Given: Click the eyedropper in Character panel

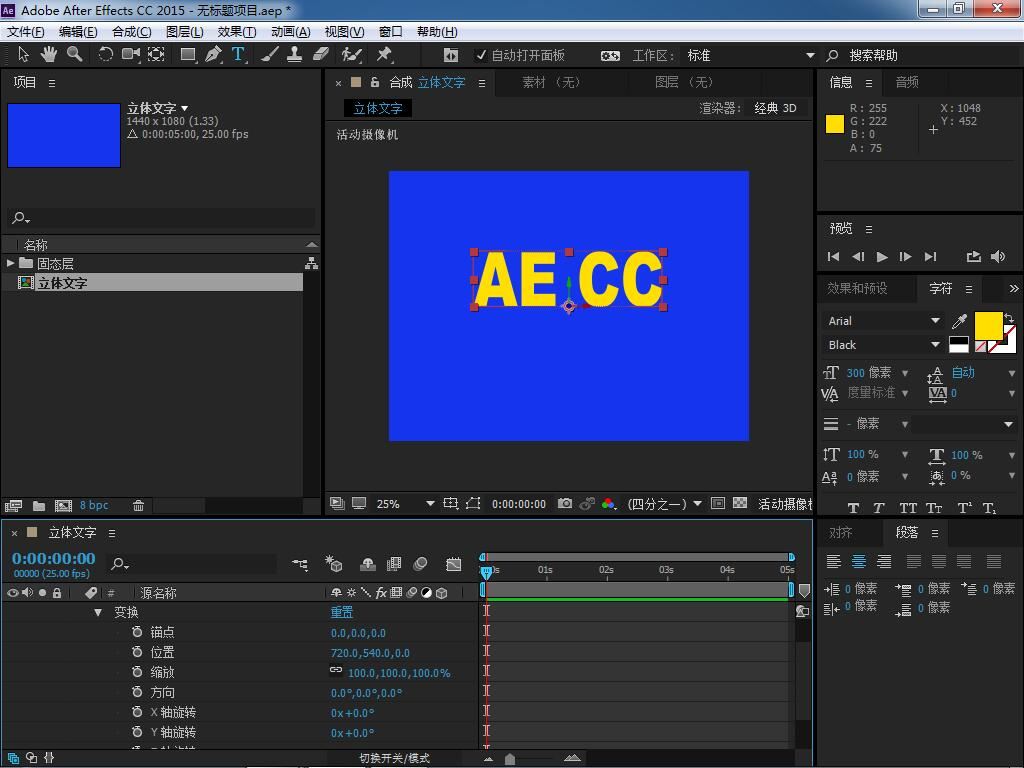Looking at the screenshot, I should coord(959,321).
